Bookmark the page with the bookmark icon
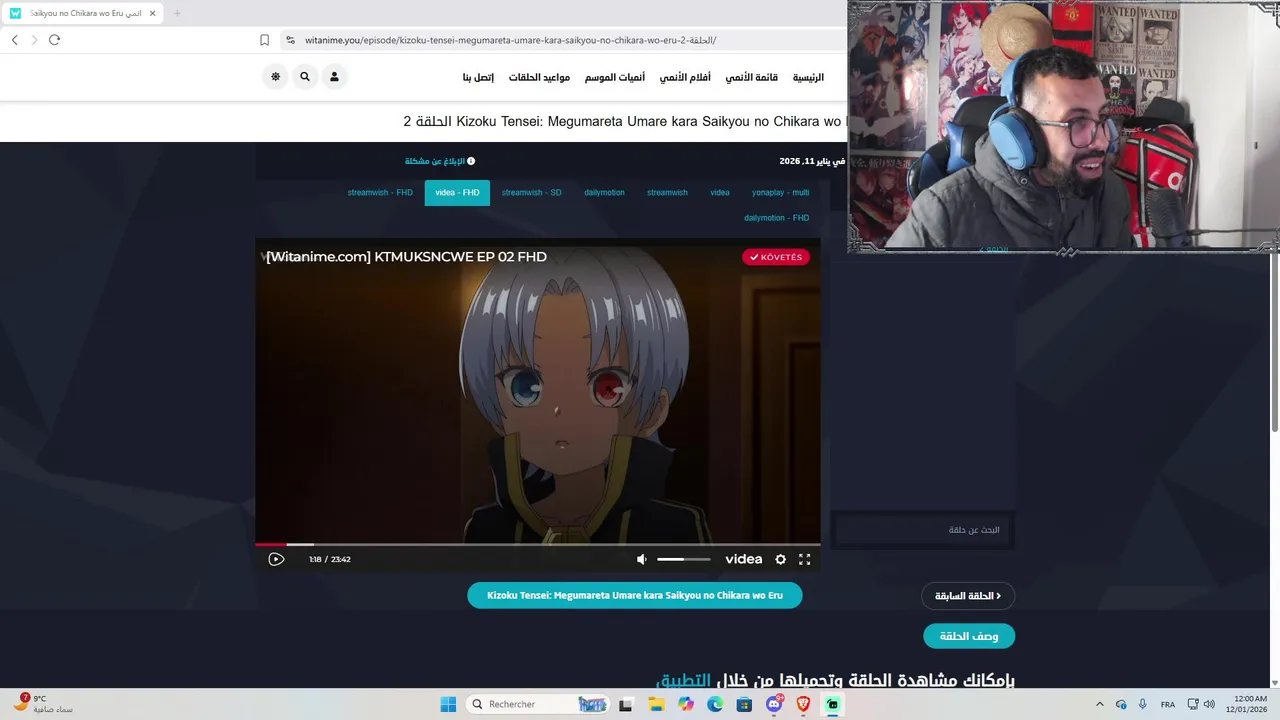The width and height of the screenshot is (1280, 720). 264,40
